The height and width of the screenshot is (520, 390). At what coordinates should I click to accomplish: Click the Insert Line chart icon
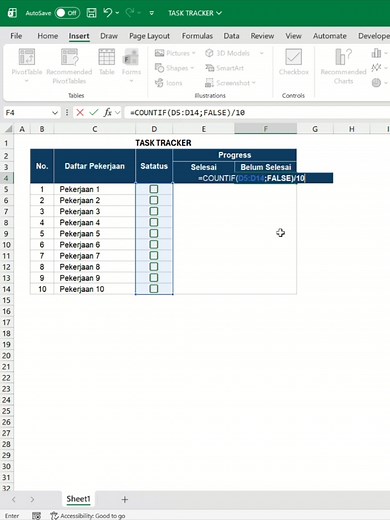pyautogui.click(x=376, y=68)
